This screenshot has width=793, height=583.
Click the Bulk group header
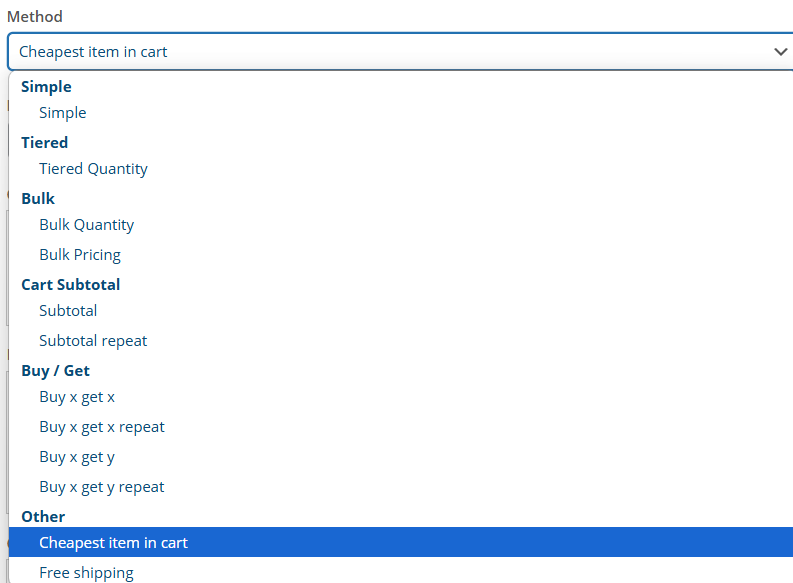pyautogui.click(x=38, y=199)
